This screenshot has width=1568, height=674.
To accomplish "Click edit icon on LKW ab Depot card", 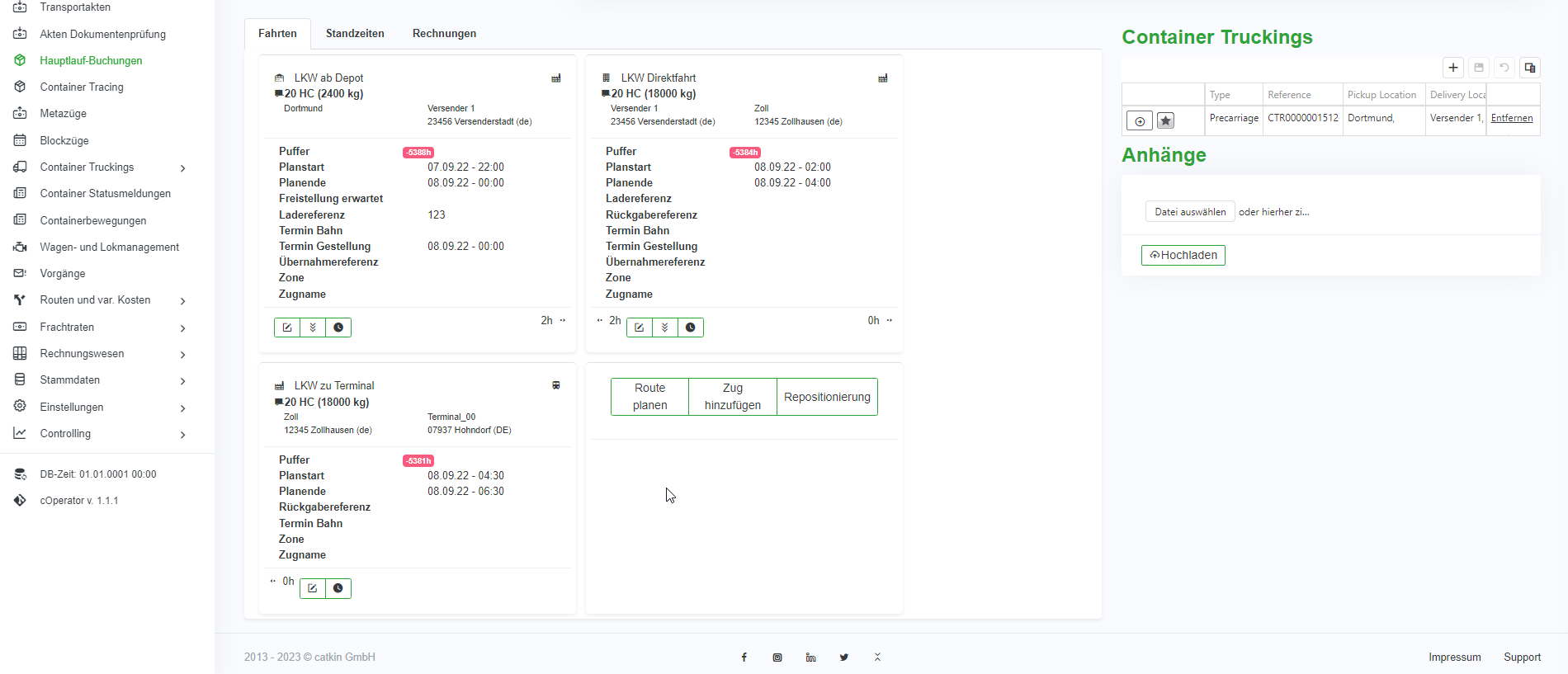I will pyautogui.click(x=287, y=328).
